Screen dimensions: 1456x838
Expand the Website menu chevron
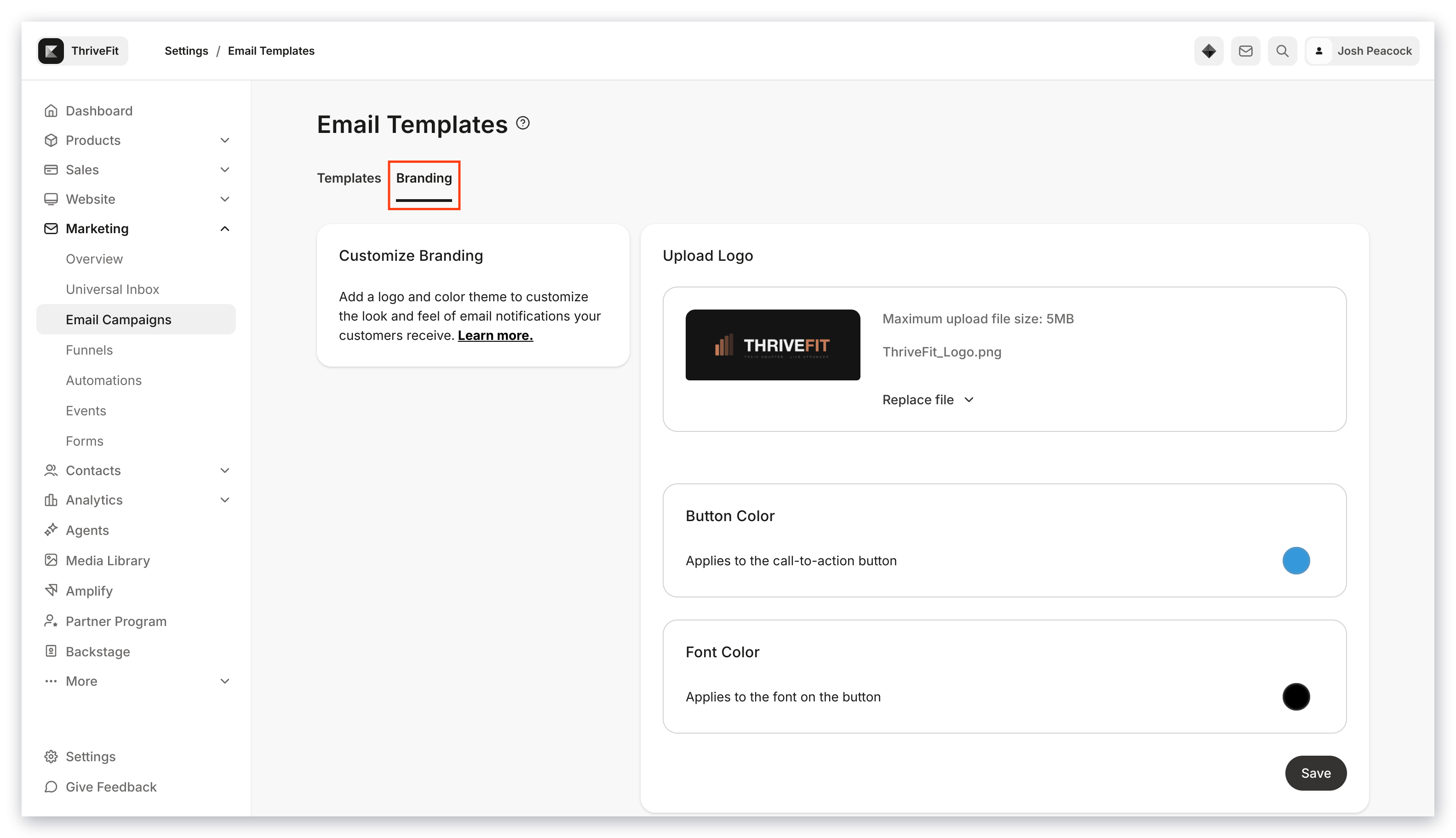[x=225, y=199]
